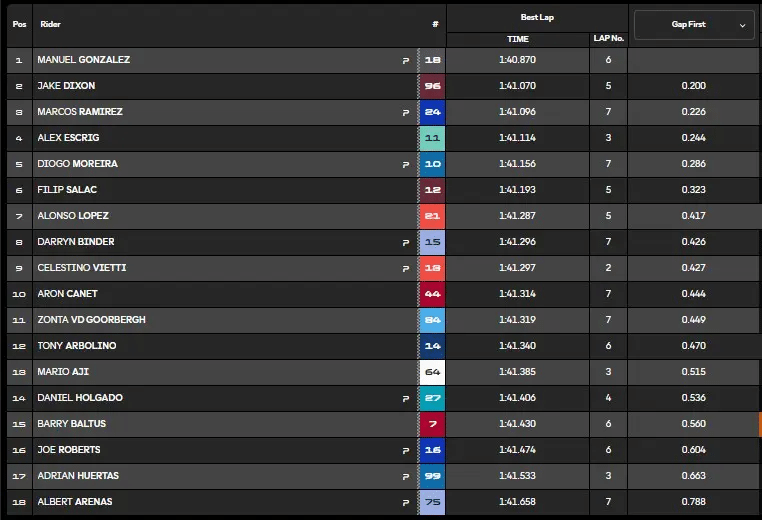Image resolution: width=762 pixels, height=520 pixels.
Task: Click the P icon beside Daniel Holgado
Action: click(405, 398)
